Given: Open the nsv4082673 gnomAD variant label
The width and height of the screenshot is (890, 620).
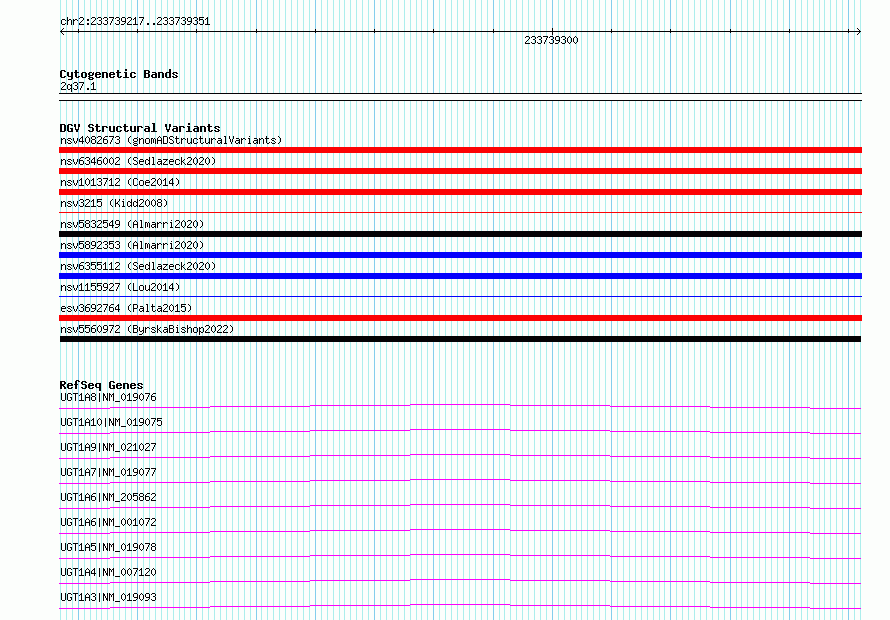Looking at the screenshot, I should coord(171,140).
